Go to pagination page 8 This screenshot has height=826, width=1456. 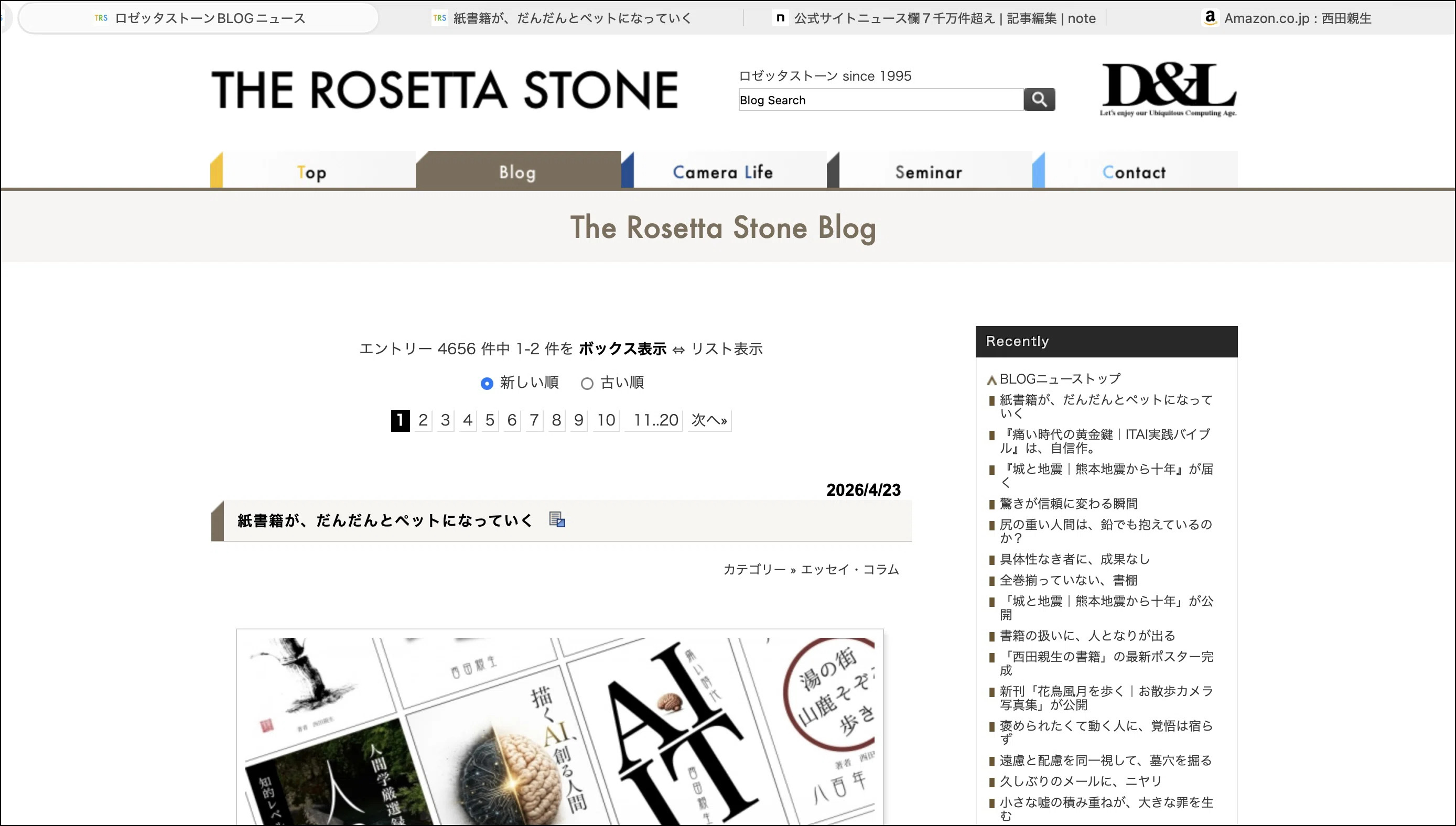[556, 420]
